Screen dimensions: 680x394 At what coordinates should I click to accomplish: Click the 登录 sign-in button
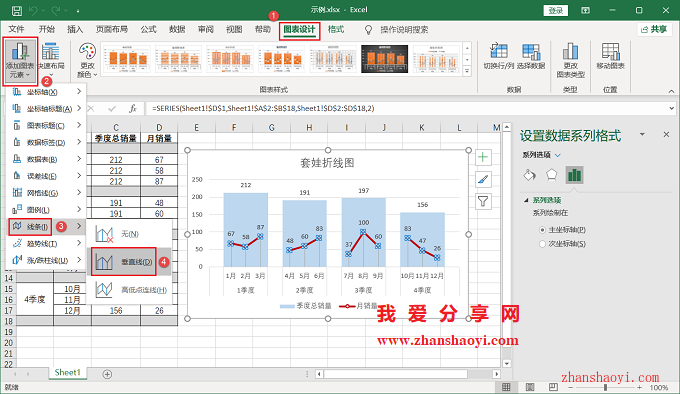tap(556, 10)
